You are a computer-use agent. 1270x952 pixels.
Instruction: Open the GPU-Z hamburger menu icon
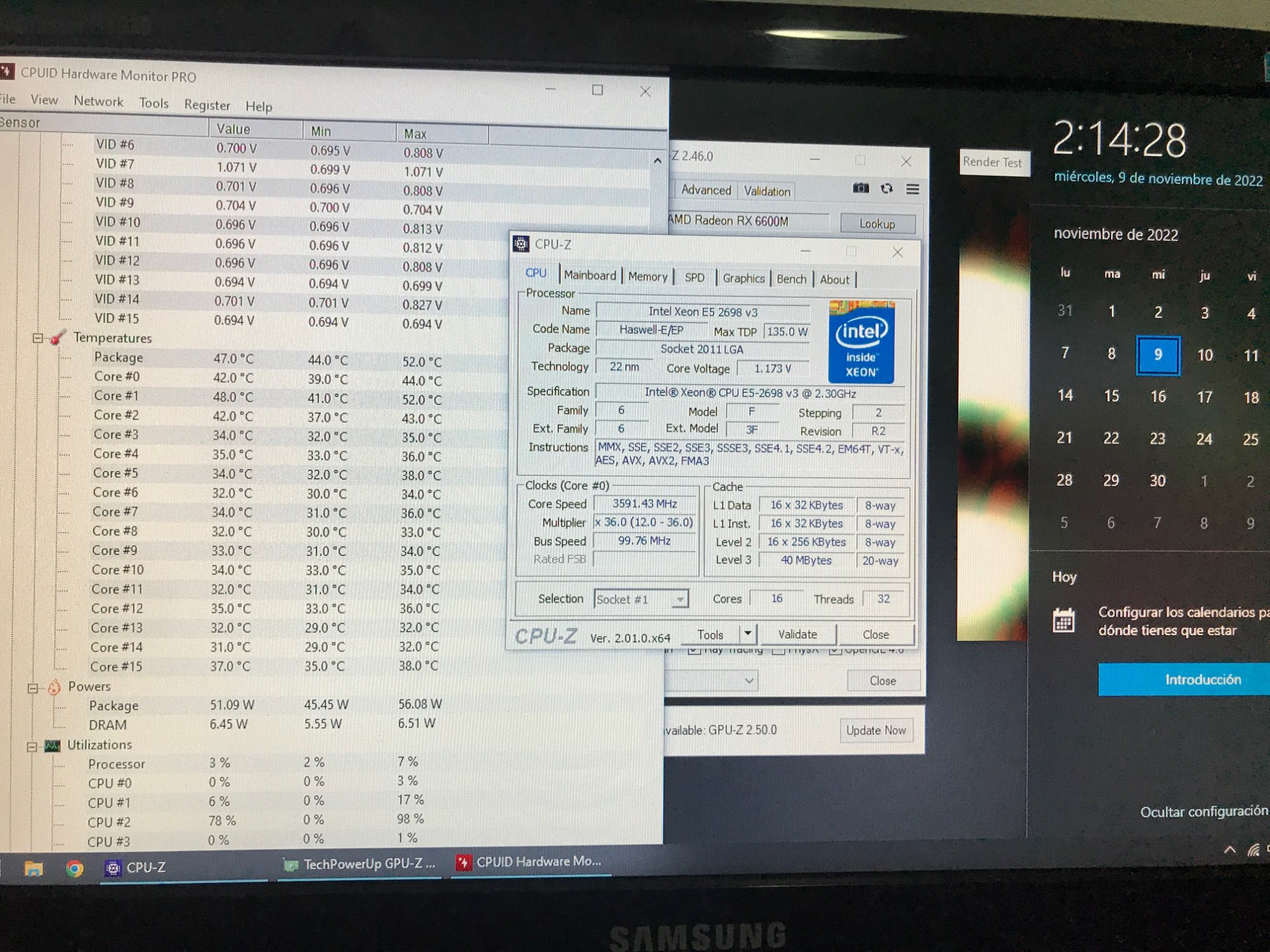pyautogui.click(x=912, y=189)
